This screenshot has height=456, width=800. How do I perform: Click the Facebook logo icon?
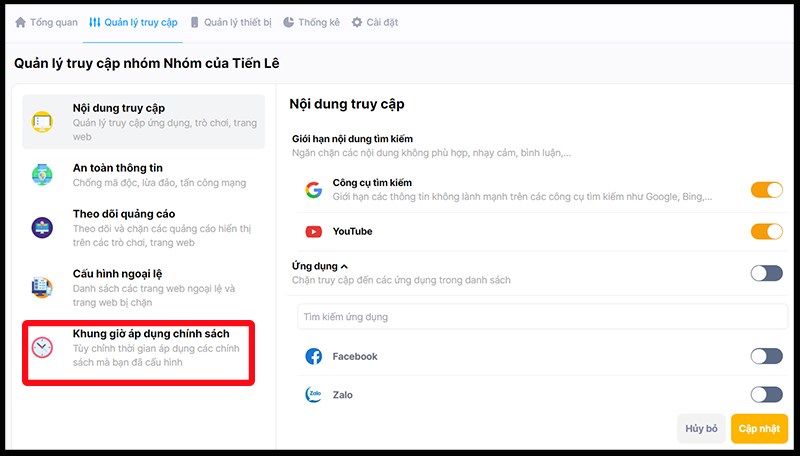pyautogui.click(x=314, y=356)
